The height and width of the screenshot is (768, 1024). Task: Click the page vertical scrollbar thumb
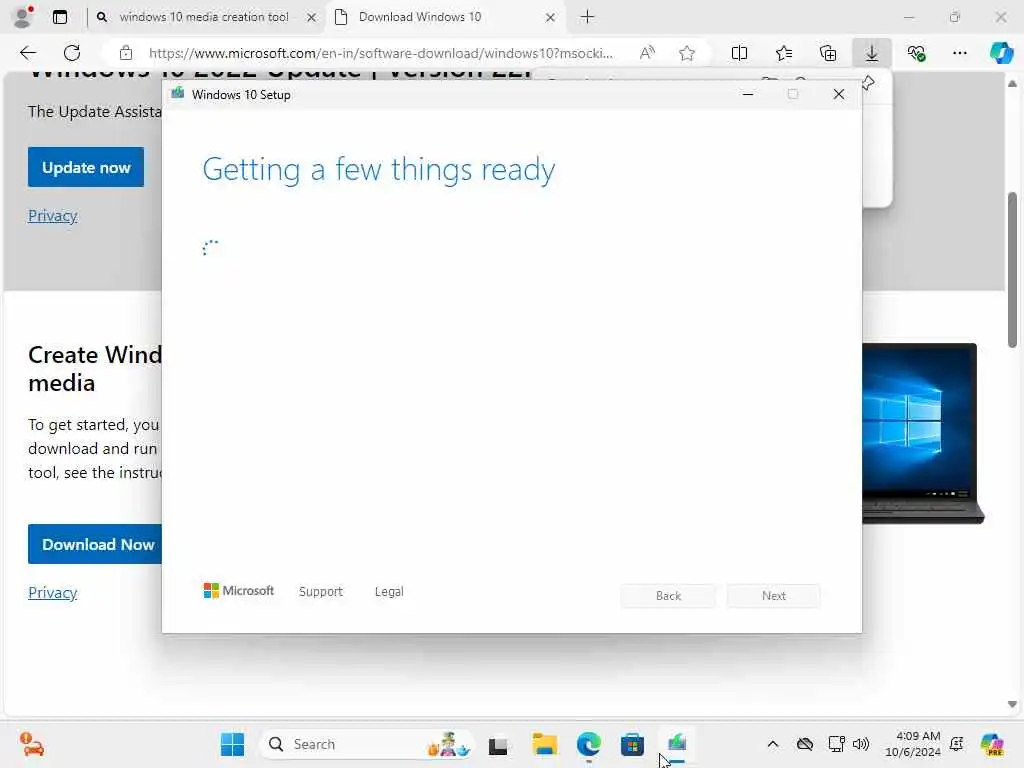click(x=1012, y=270)
